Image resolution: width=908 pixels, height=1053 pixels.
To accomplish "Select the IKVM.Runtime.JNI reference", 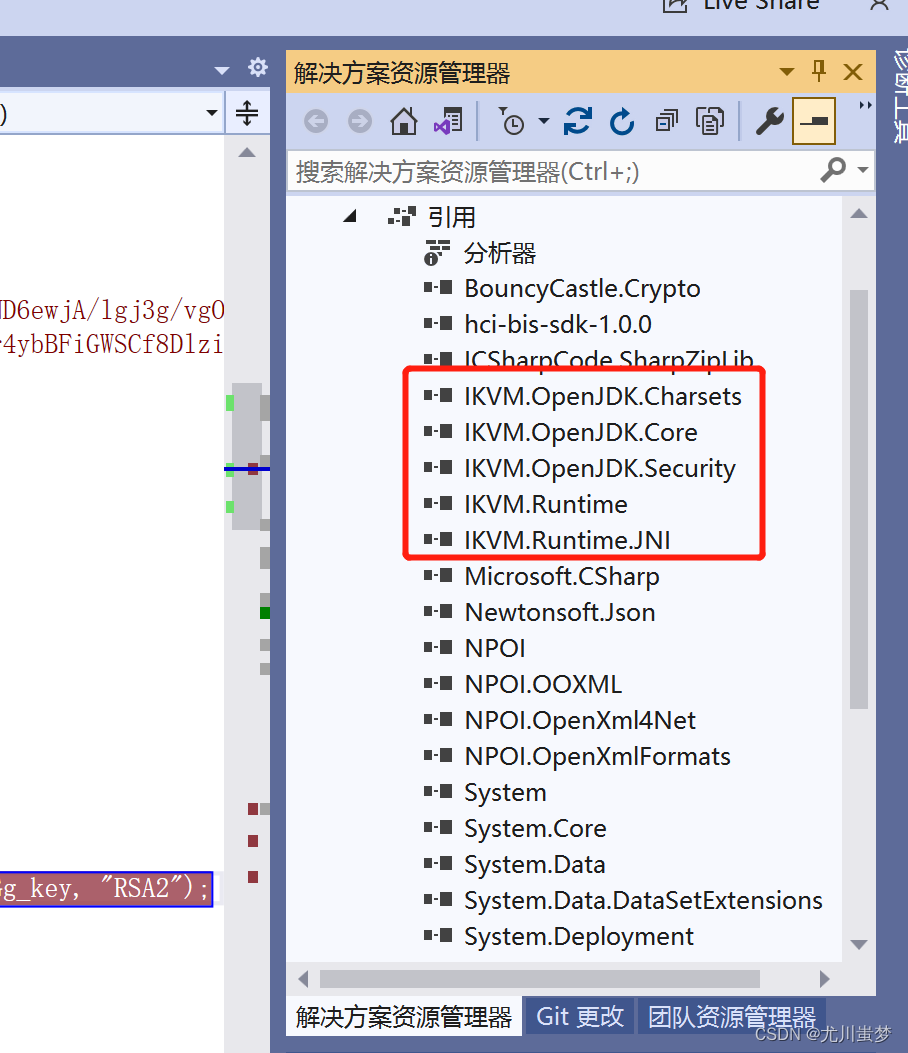I will pyautogui.click(x=568, y=541).
